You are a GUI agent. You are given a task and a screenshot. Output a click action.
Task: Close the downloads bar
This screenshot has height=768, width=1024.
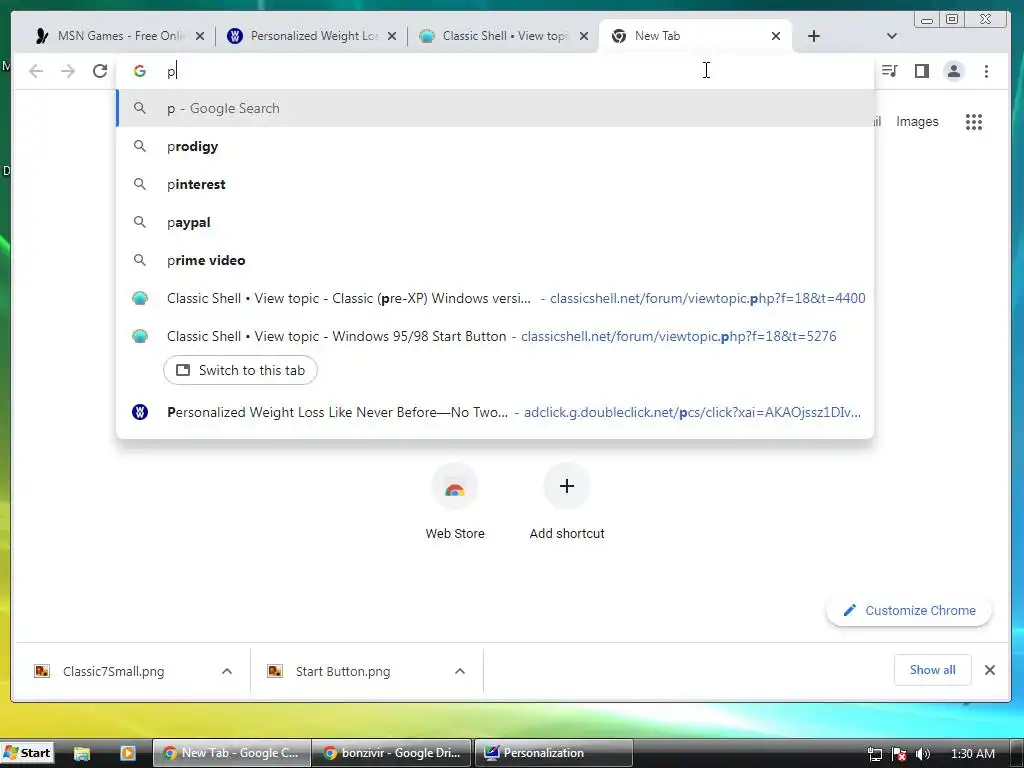click(x=989, y=669)
